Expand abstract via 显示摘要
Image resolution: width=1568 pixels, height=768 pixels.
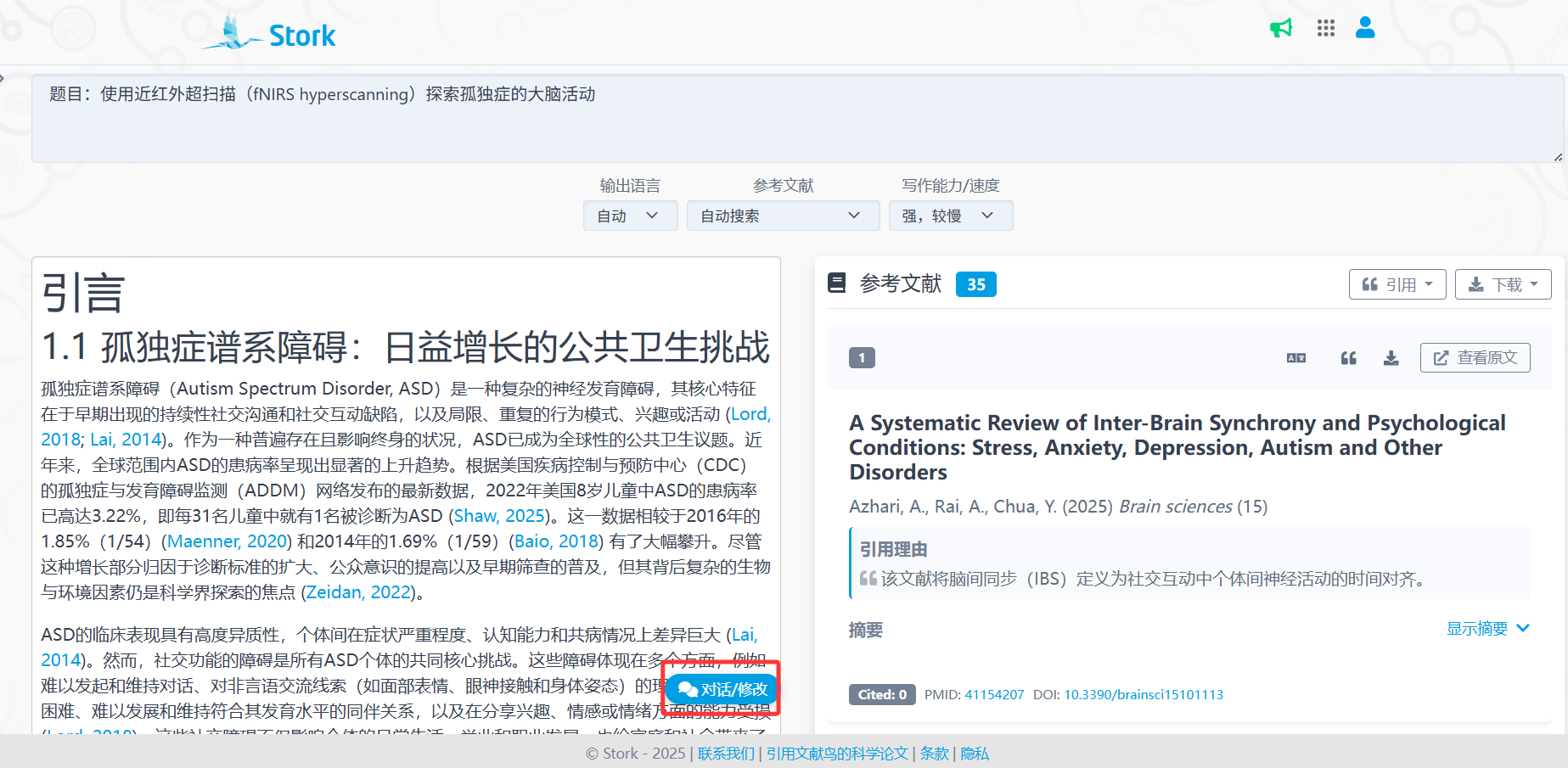tap(1487, 629)
